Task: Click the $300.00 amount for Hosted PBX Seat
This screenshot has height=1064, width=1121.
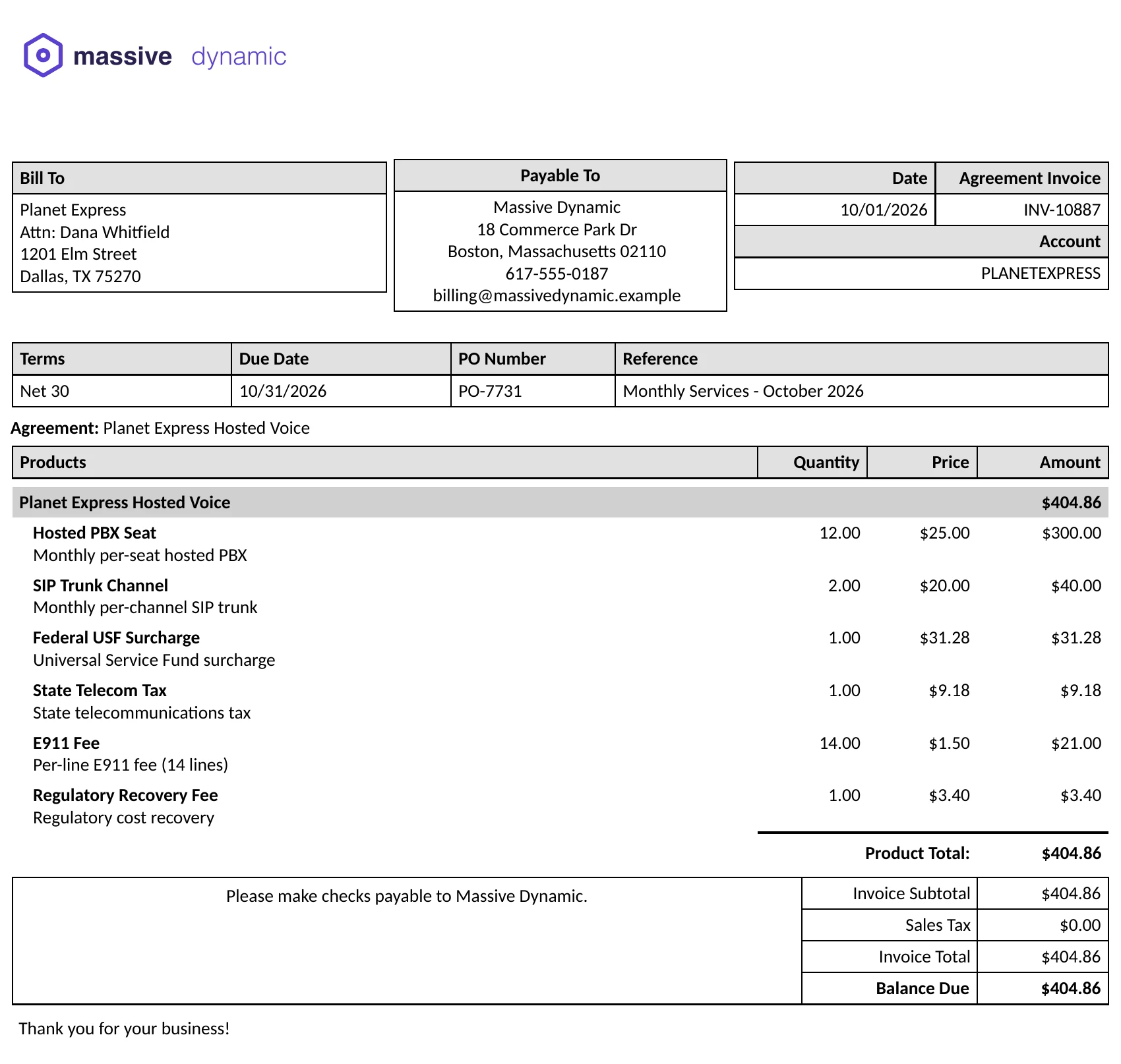Action: coord(1072,533)
